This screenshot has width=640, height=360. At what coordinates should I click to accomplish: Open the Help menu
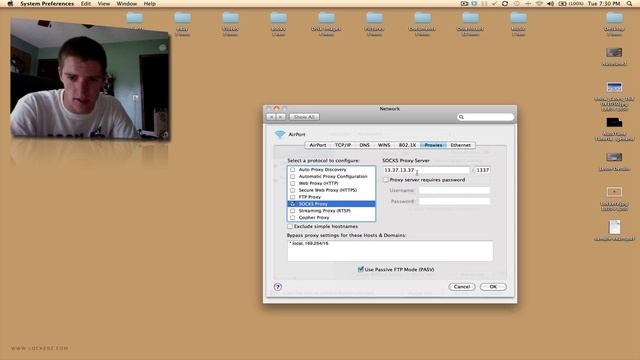click(149, 4)
